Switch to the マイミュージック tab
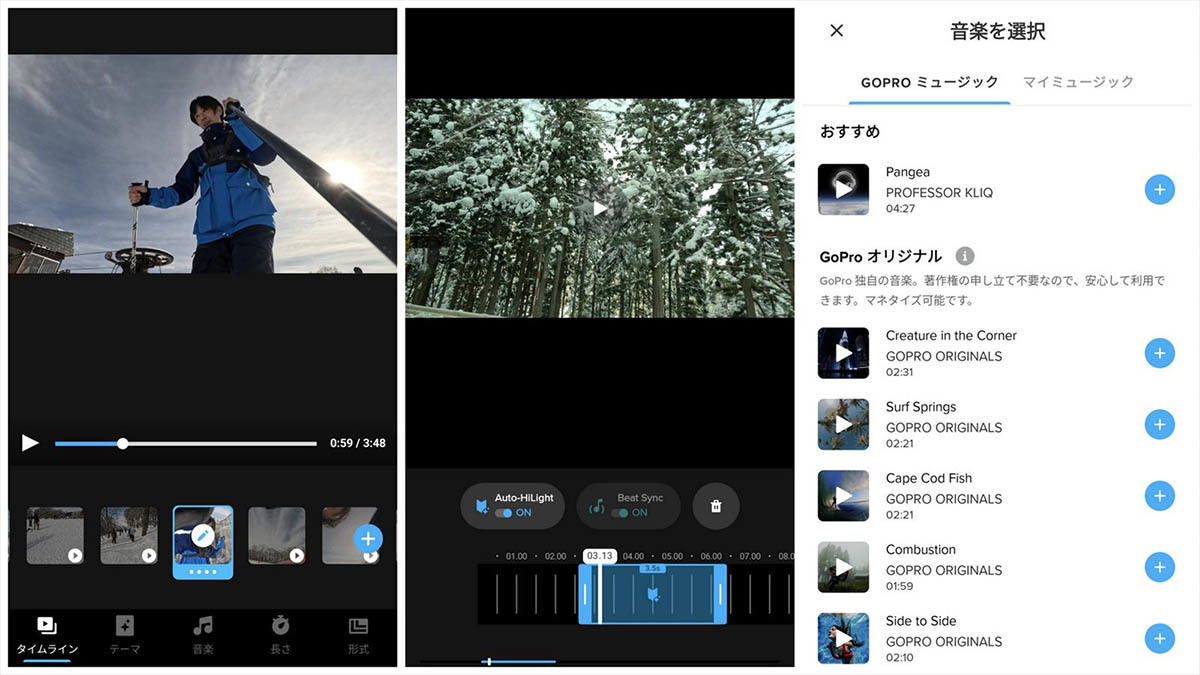This screenshot has height=675, width=1200. pos(1079,82)
